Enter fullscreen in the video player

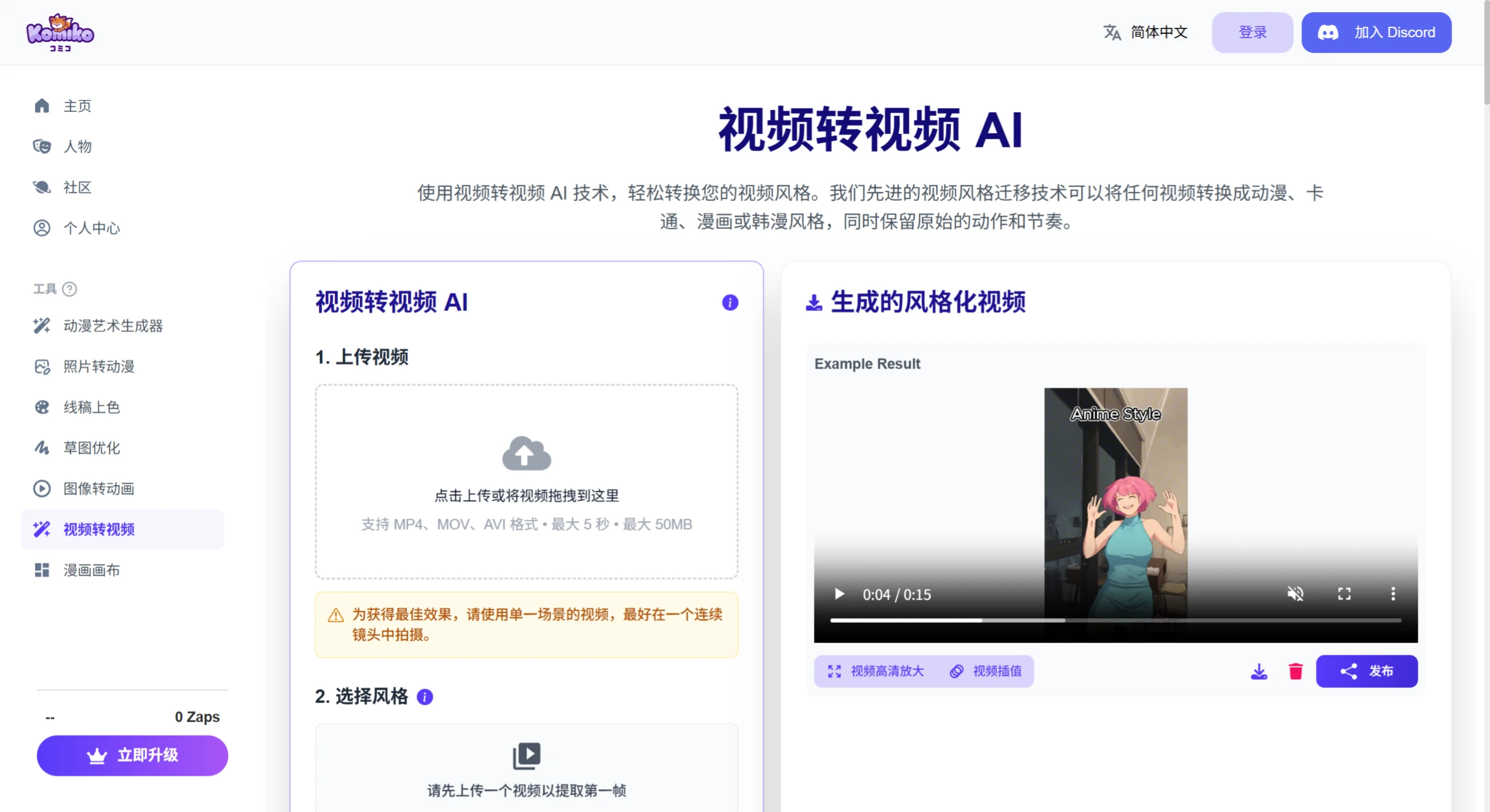1344,594
